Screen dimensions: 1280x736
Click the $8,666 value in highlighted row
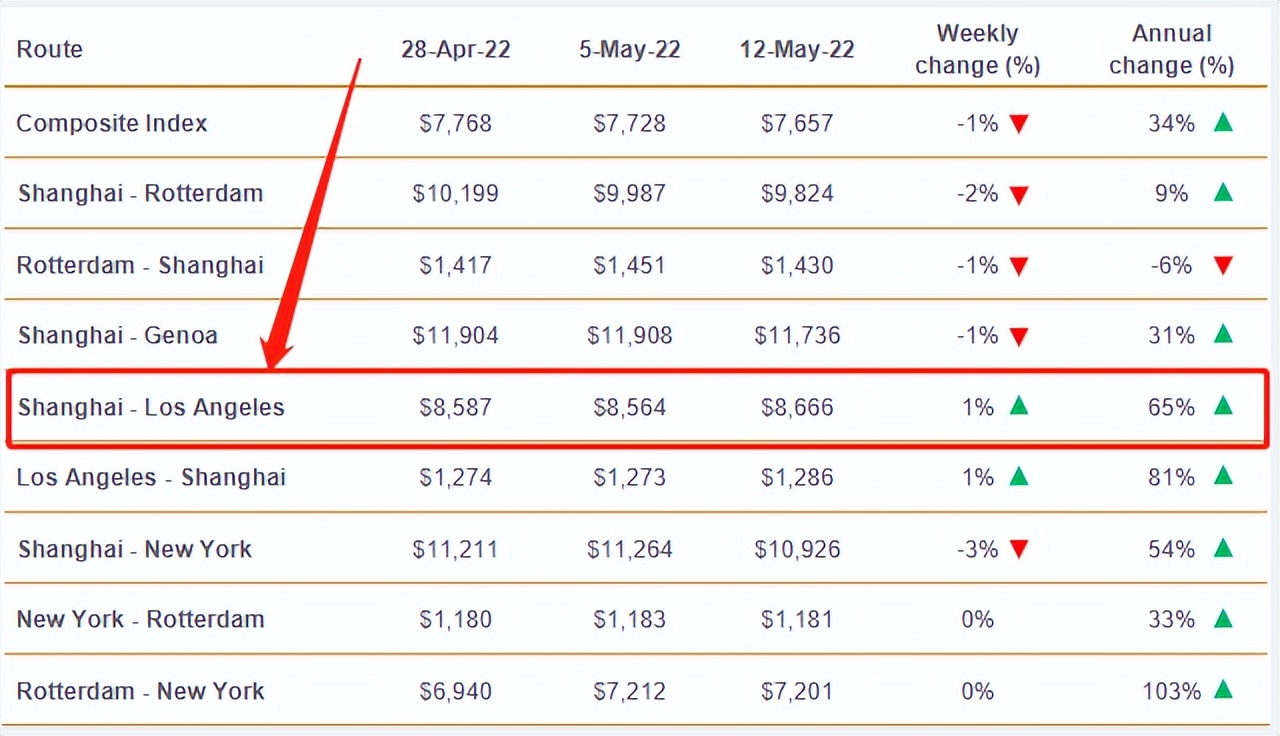797,407
